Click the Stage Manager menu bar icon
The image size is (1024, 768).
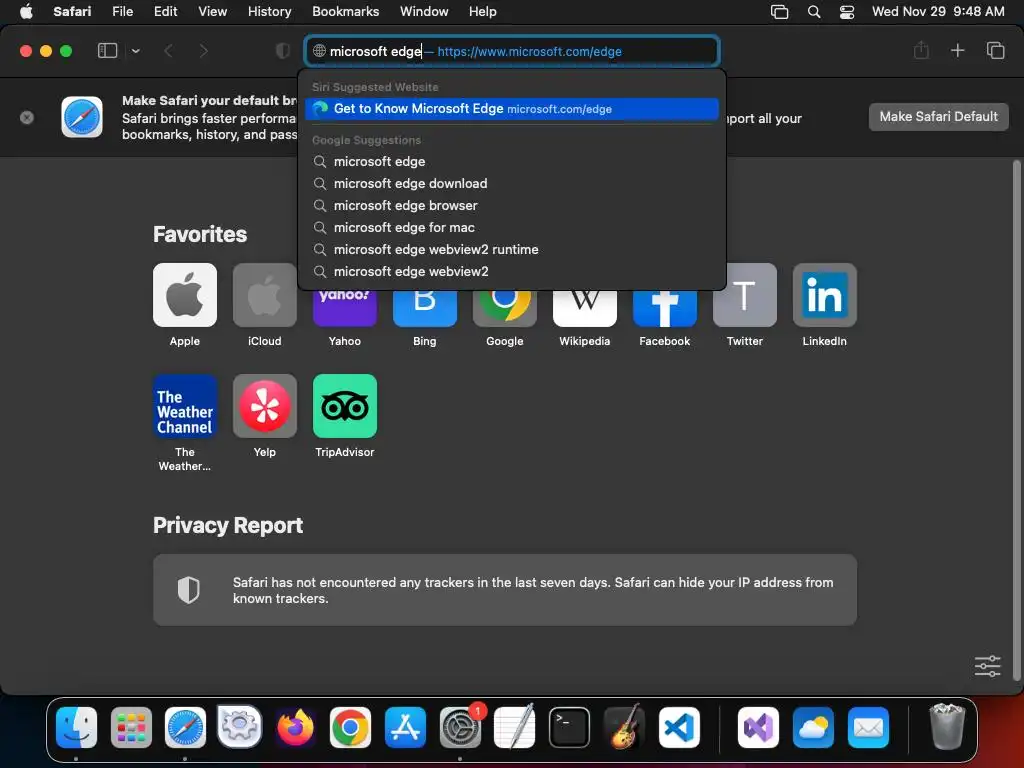[779, 12]
